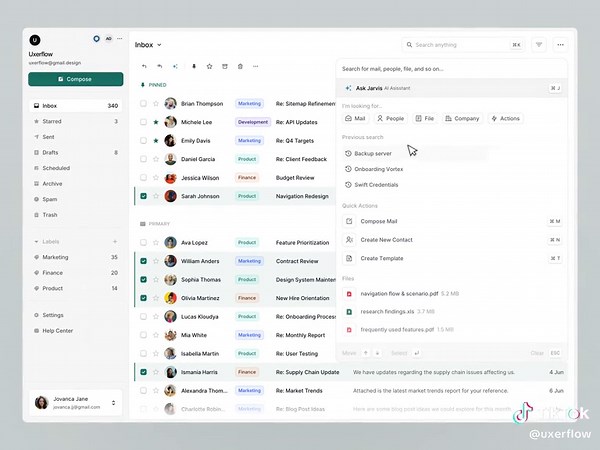Star the Brian Thompson email

(x=156, y=104)
